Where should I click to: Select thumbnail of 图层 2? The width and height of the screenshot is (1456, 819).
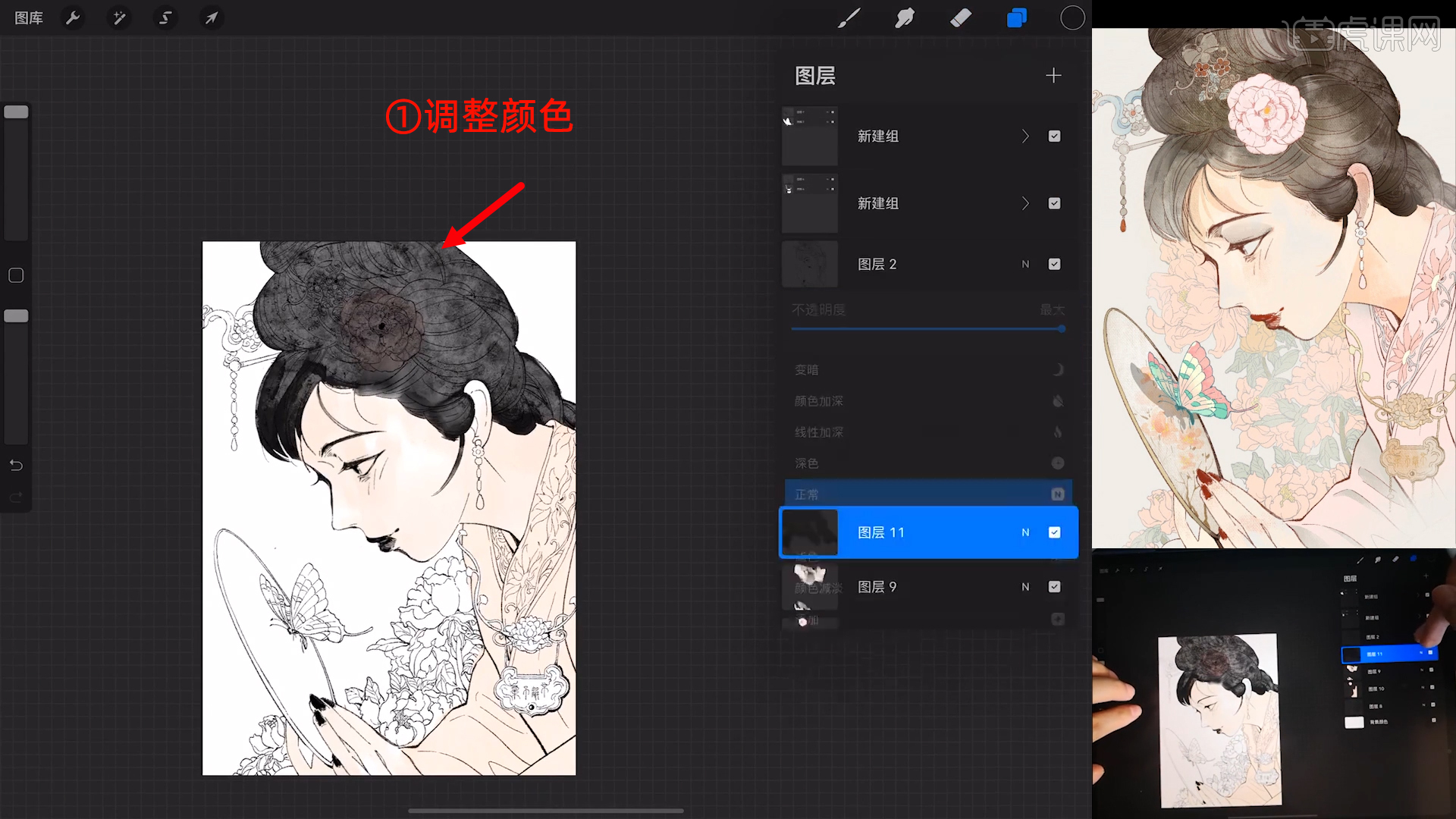[x=810, y=264]
